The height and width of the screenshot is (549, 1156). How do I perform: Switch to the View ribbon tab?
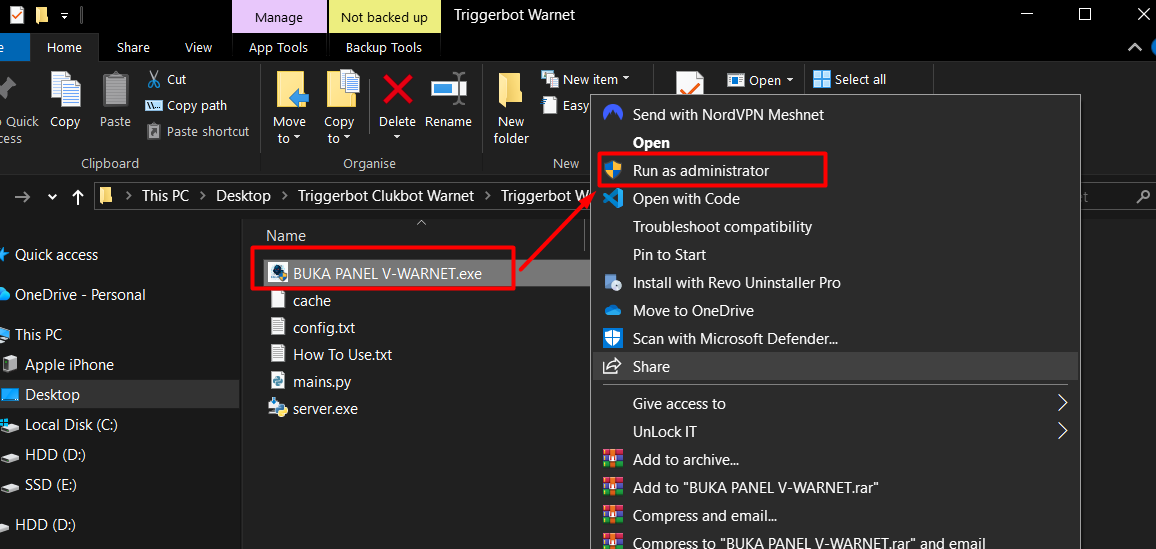pos(198,47)
